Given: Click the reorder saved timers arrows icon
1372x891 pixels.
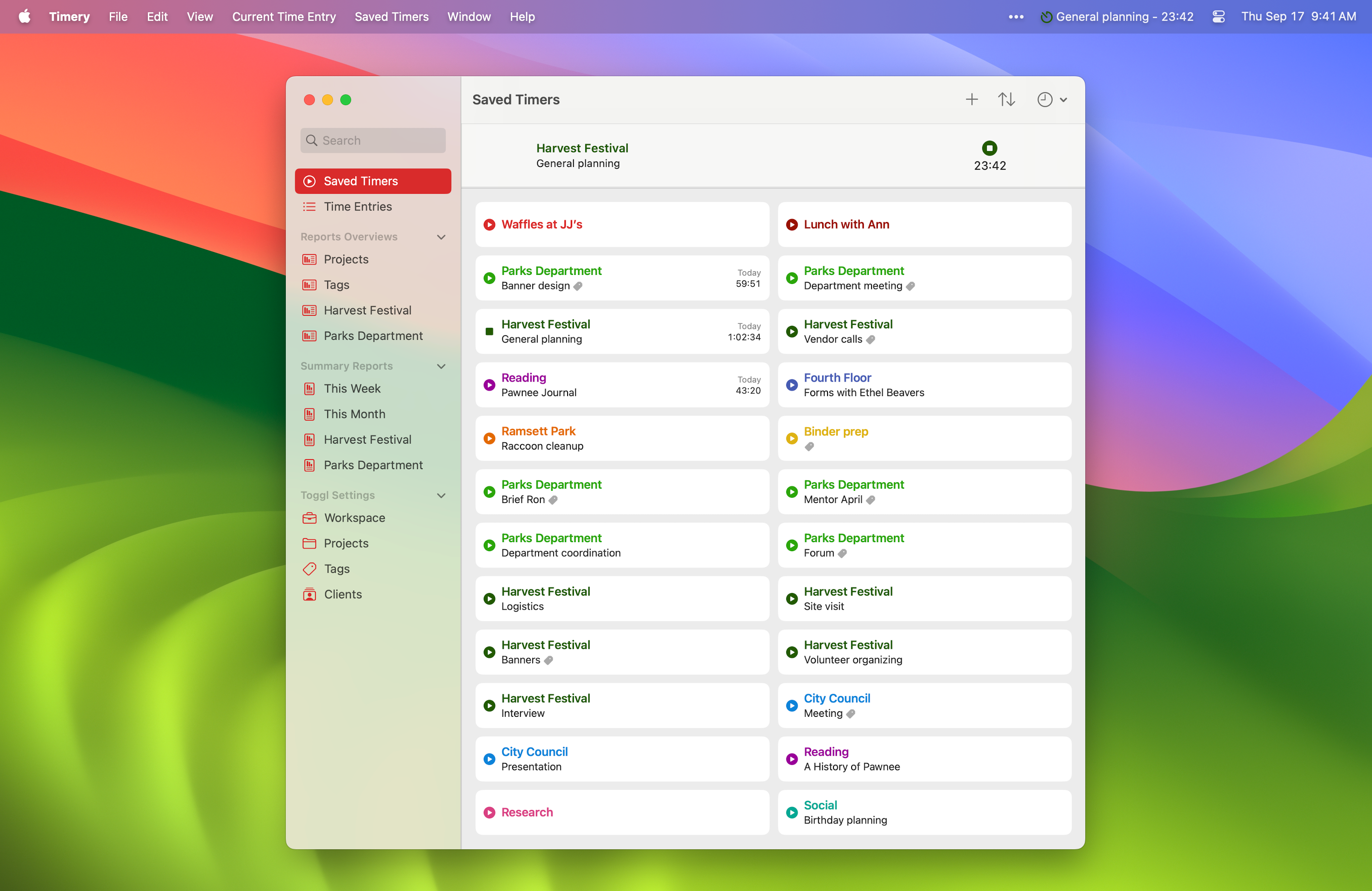Looking at the screenshot, I should coord(1006,100).
